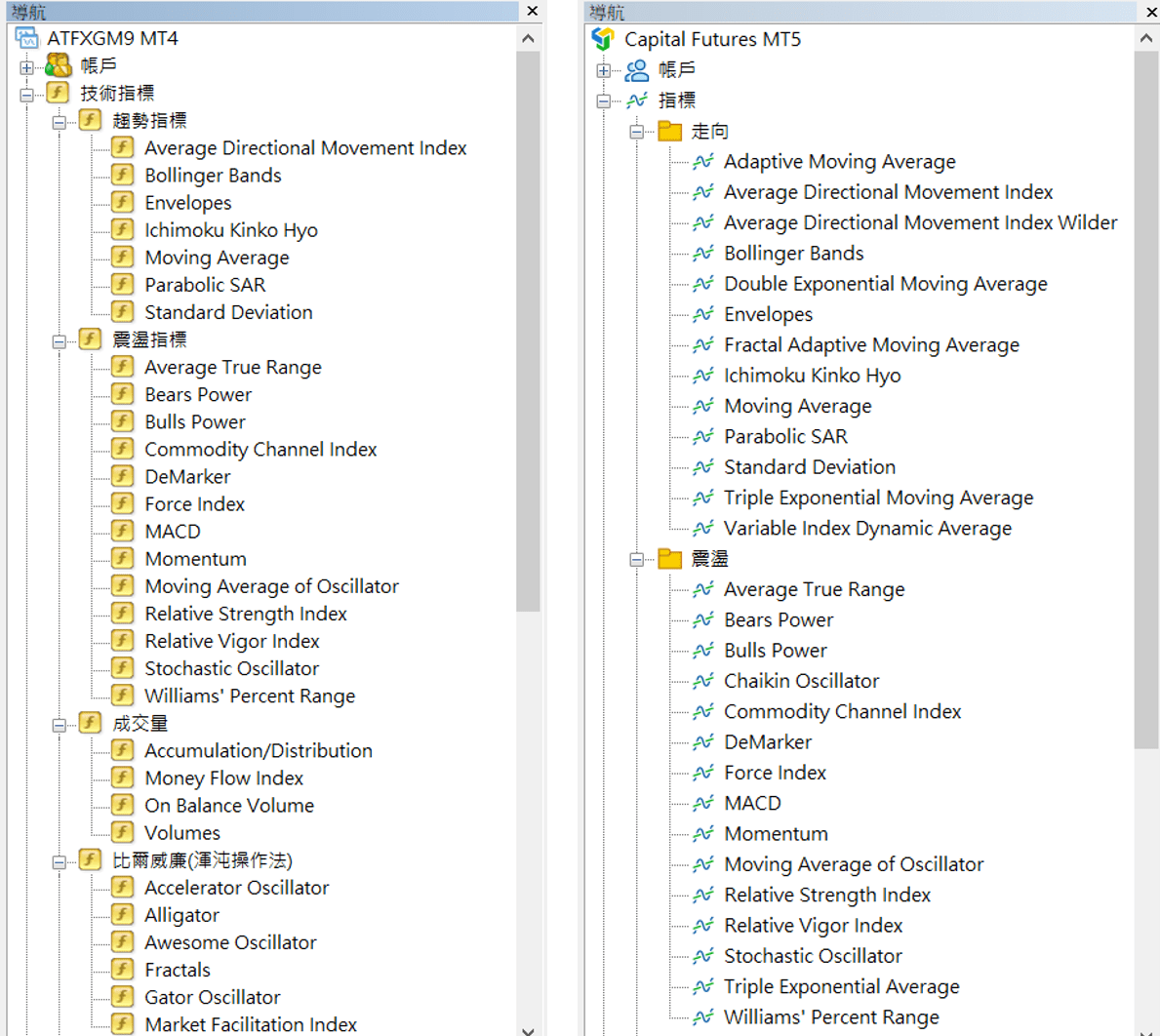
Task: Collapse the 成交量 indicator group
Action: 60,724
